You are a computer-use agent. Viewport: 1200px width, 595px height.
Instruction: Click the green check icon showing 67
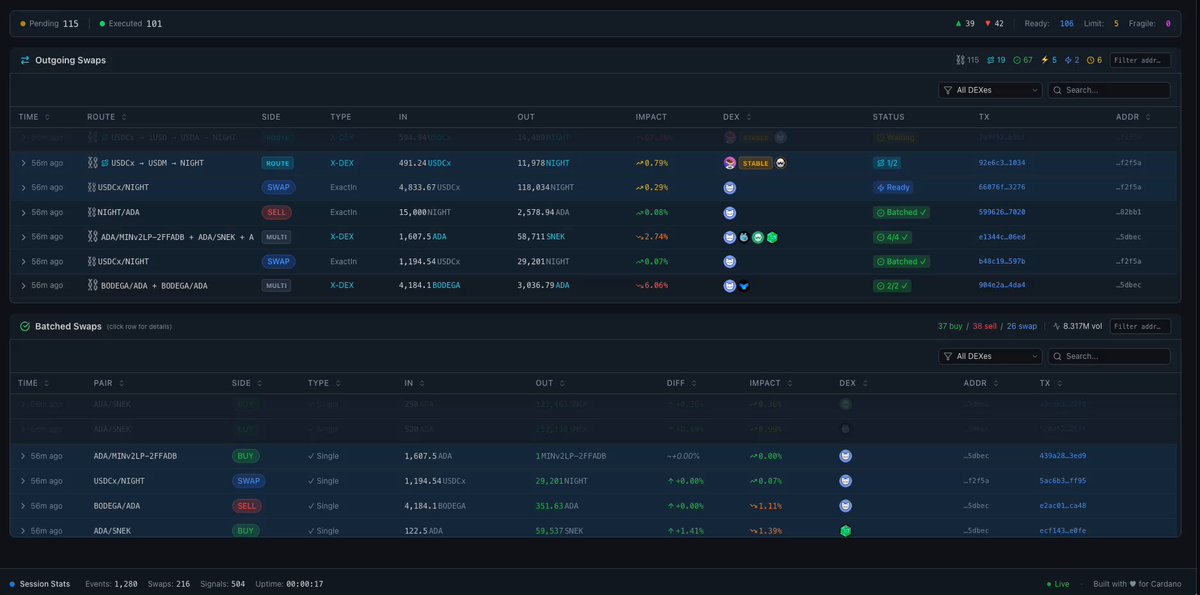coord(1017,60)
